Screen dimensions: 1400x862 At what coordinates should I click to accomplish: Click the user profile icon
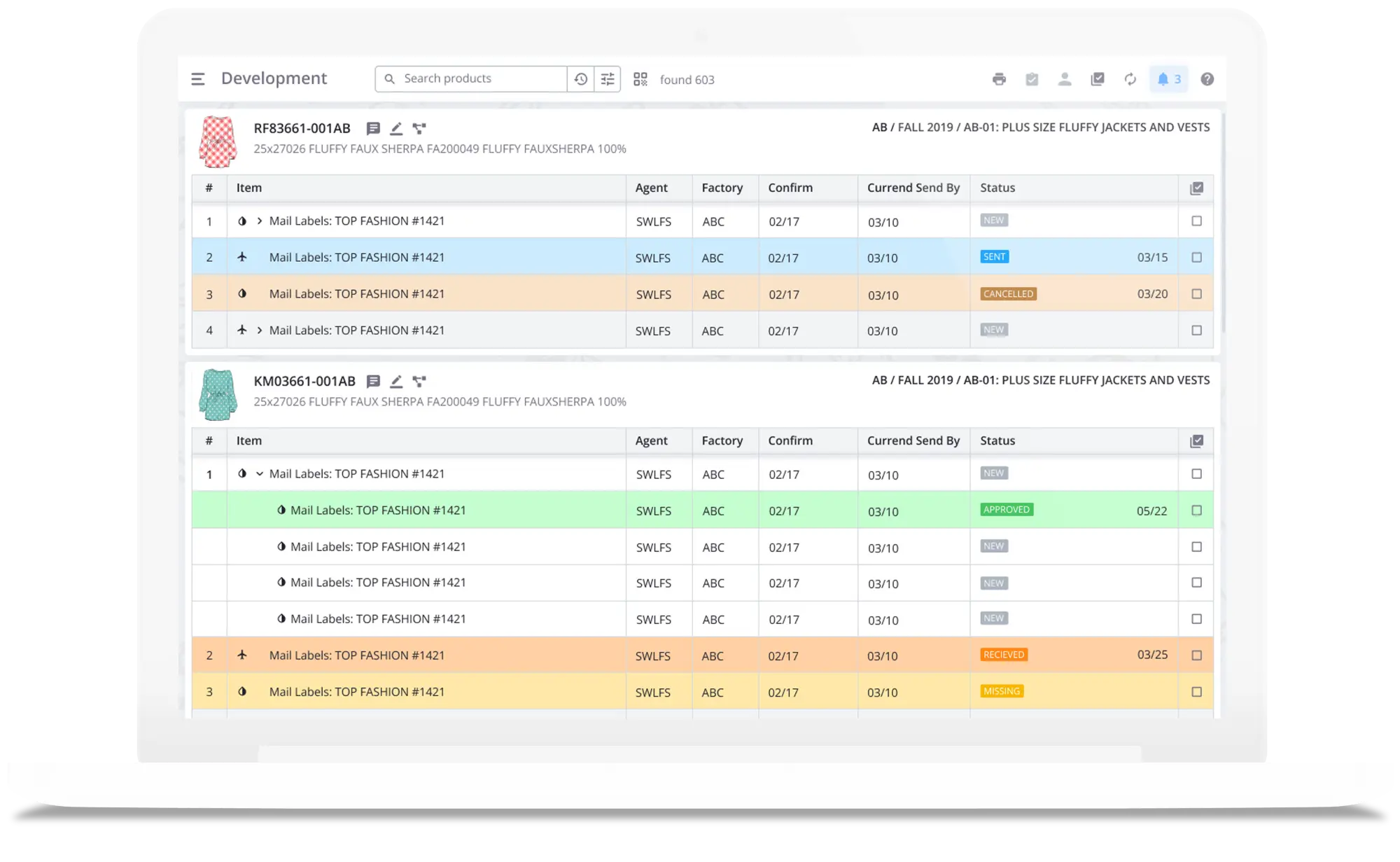point(1065,79)
